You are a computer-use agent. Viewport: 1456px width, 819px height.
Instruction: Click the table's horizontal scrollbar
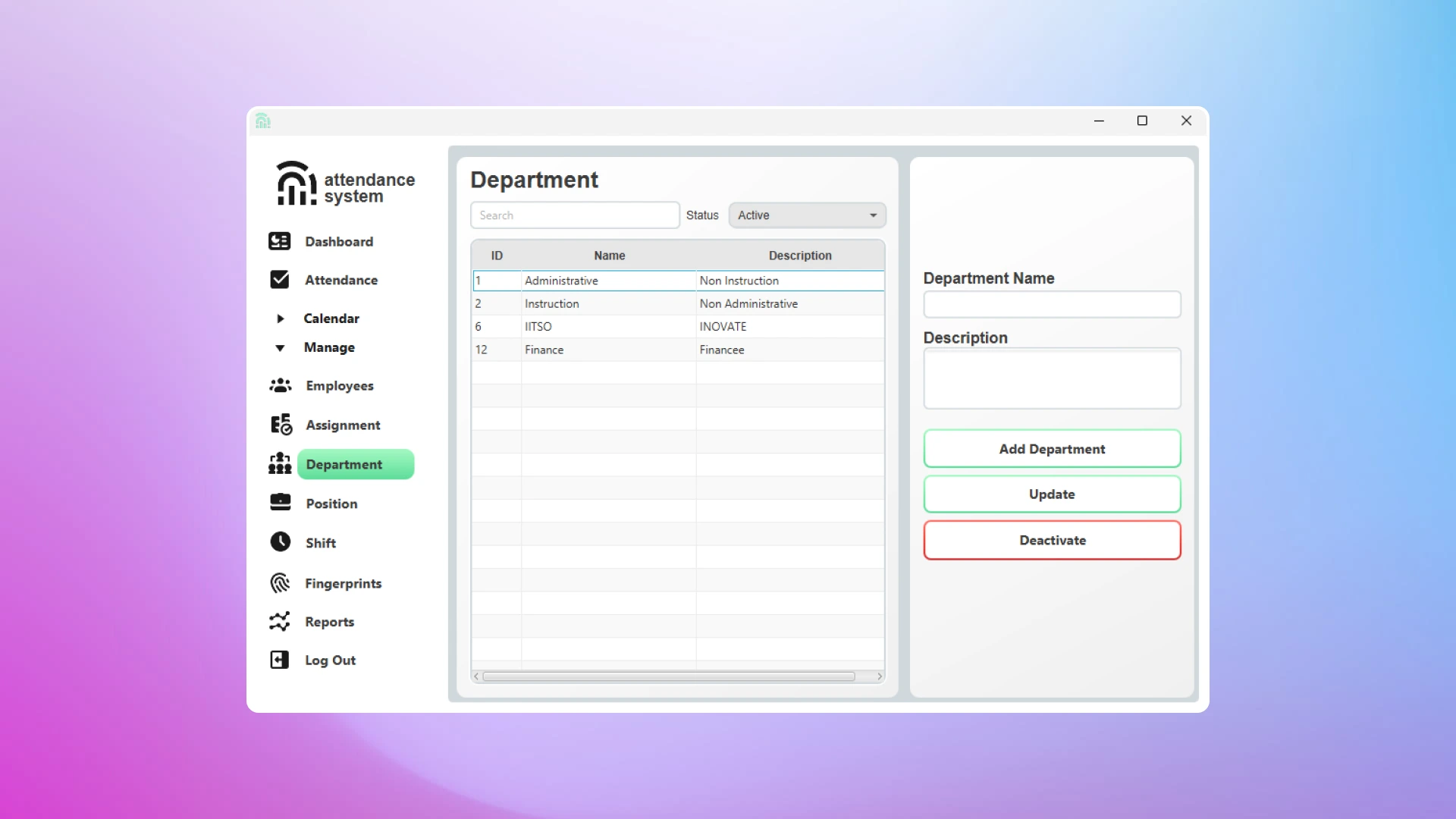click(668, 676)
